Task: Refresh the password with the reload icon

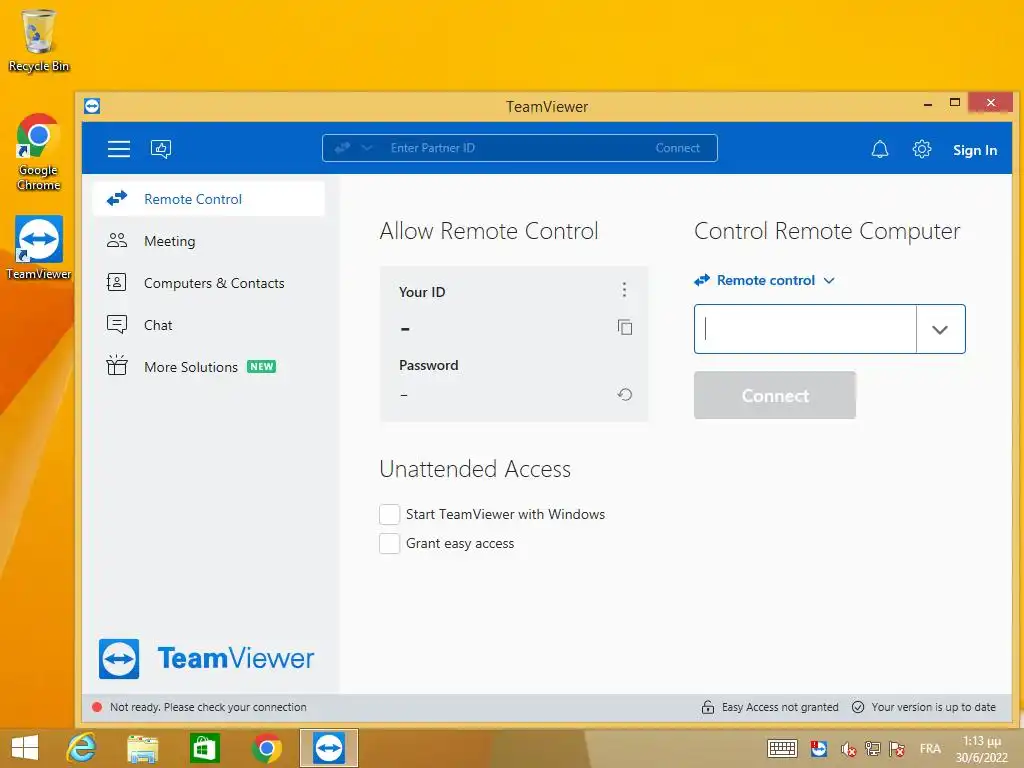Action: pyautogui.click(x=625, y=394)
